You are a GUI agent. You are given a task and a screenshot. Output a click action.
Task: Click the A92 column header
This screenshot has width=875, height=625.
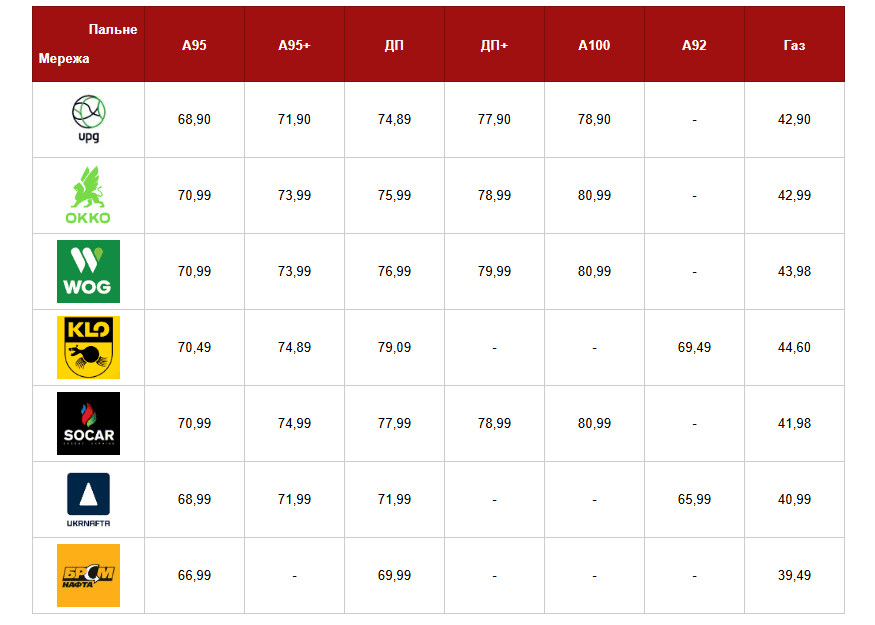694,45
